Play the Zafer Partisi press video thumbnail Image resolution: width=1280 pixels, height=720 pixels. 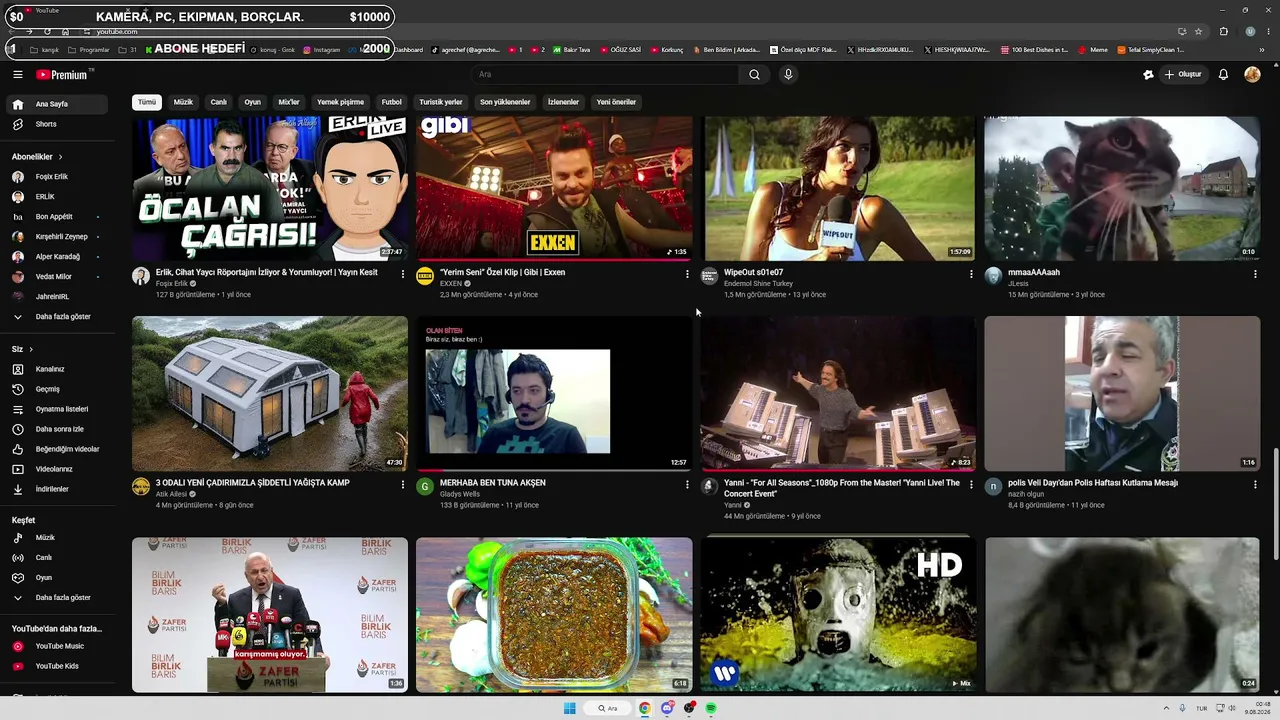coord(270,615)
